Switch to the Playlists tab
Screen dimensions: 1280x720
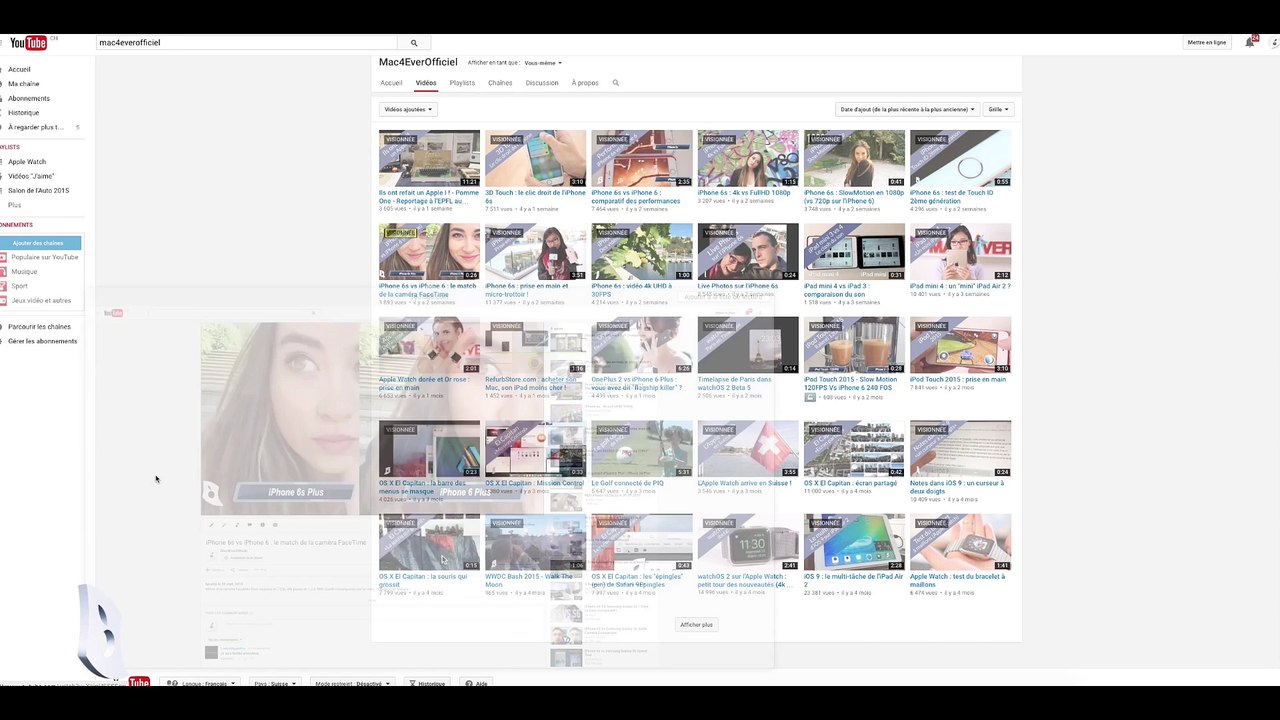pos(462,83)
